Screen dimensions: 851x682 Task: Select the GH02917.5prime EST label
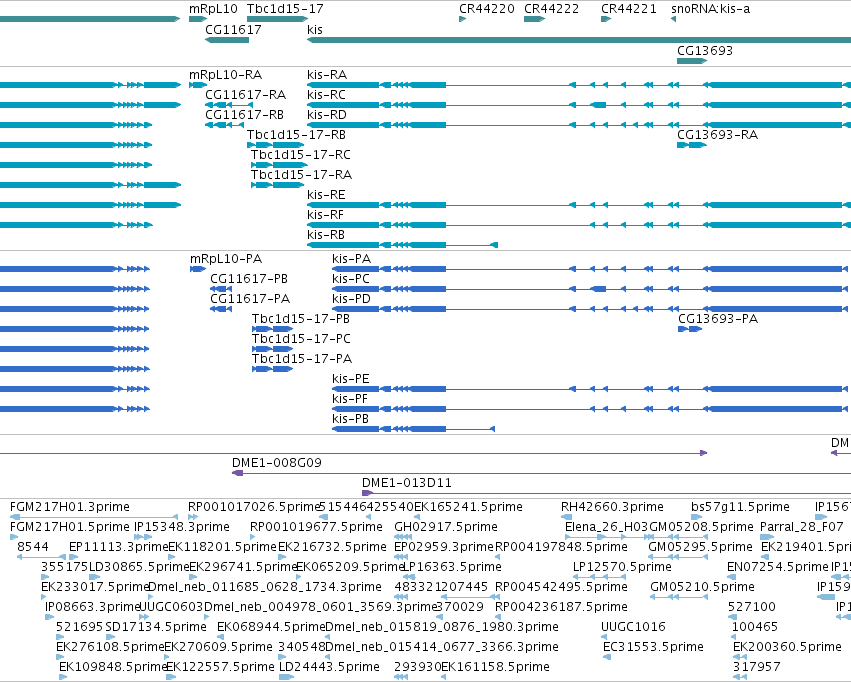tap(446, 527)
